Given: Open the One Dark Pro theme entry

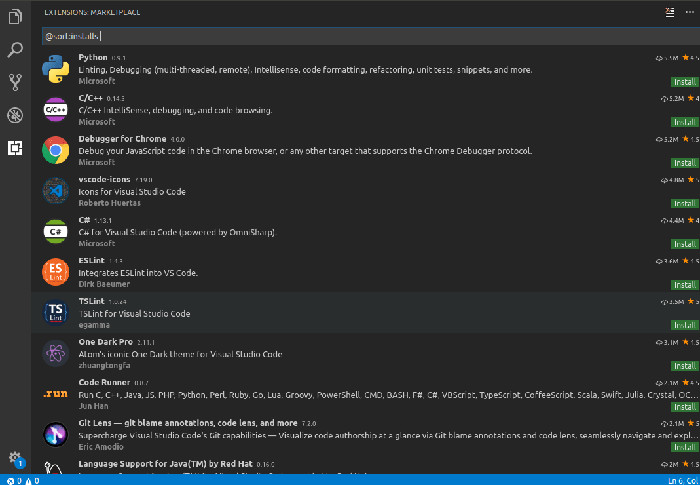Looking at the screenshot, I should tap(300, 354).
